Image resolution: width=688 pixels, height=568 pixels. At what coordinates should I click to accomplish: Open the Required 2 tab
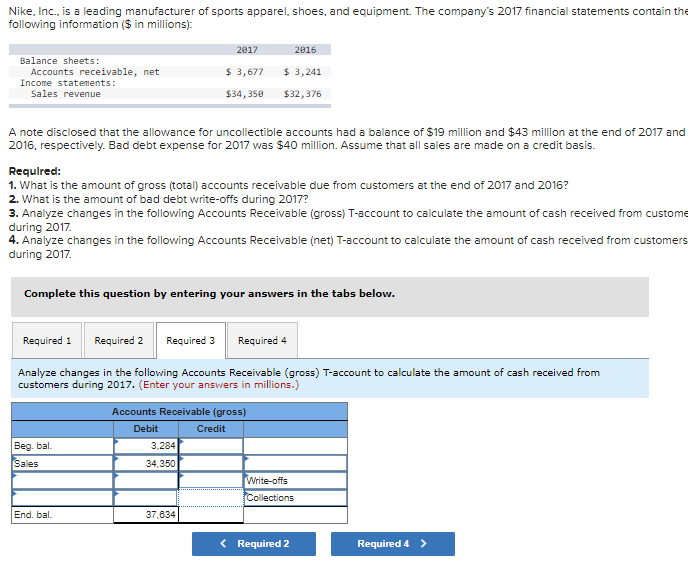click(119, 340)
